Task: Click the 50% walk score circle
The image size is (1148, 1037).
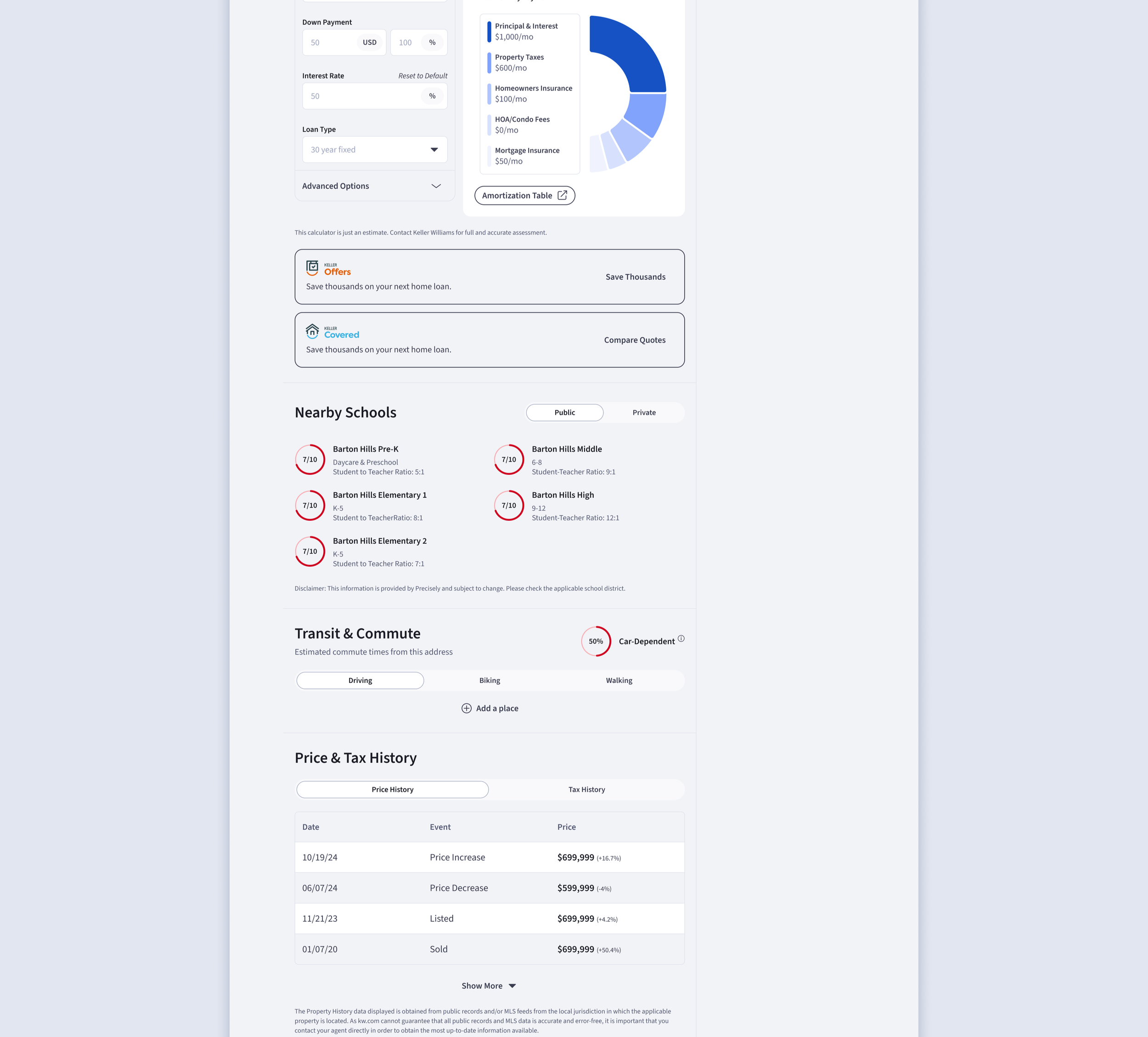Action: point(596,641)
